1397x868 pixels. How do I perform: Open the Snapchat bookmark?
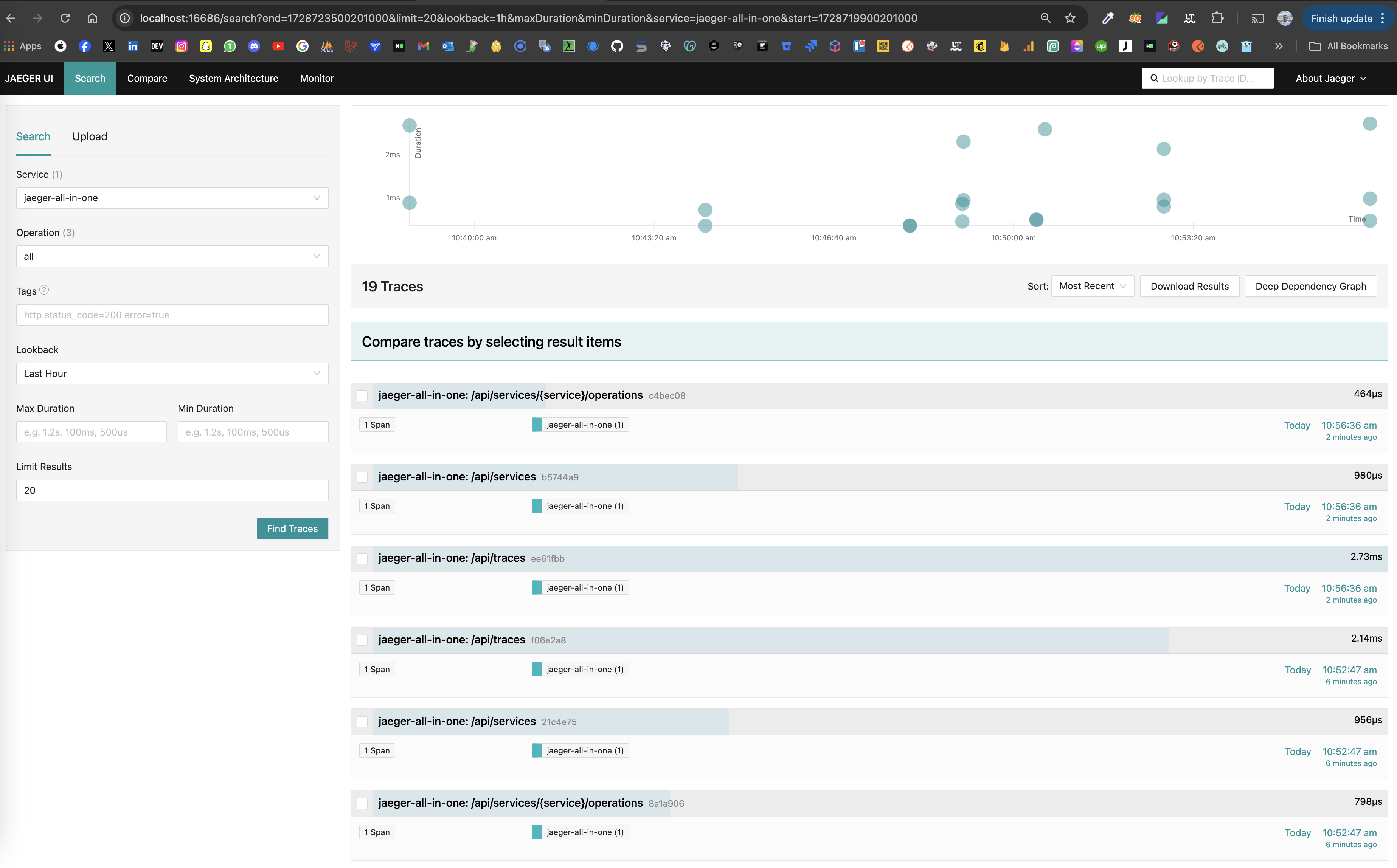coord(206,46)
